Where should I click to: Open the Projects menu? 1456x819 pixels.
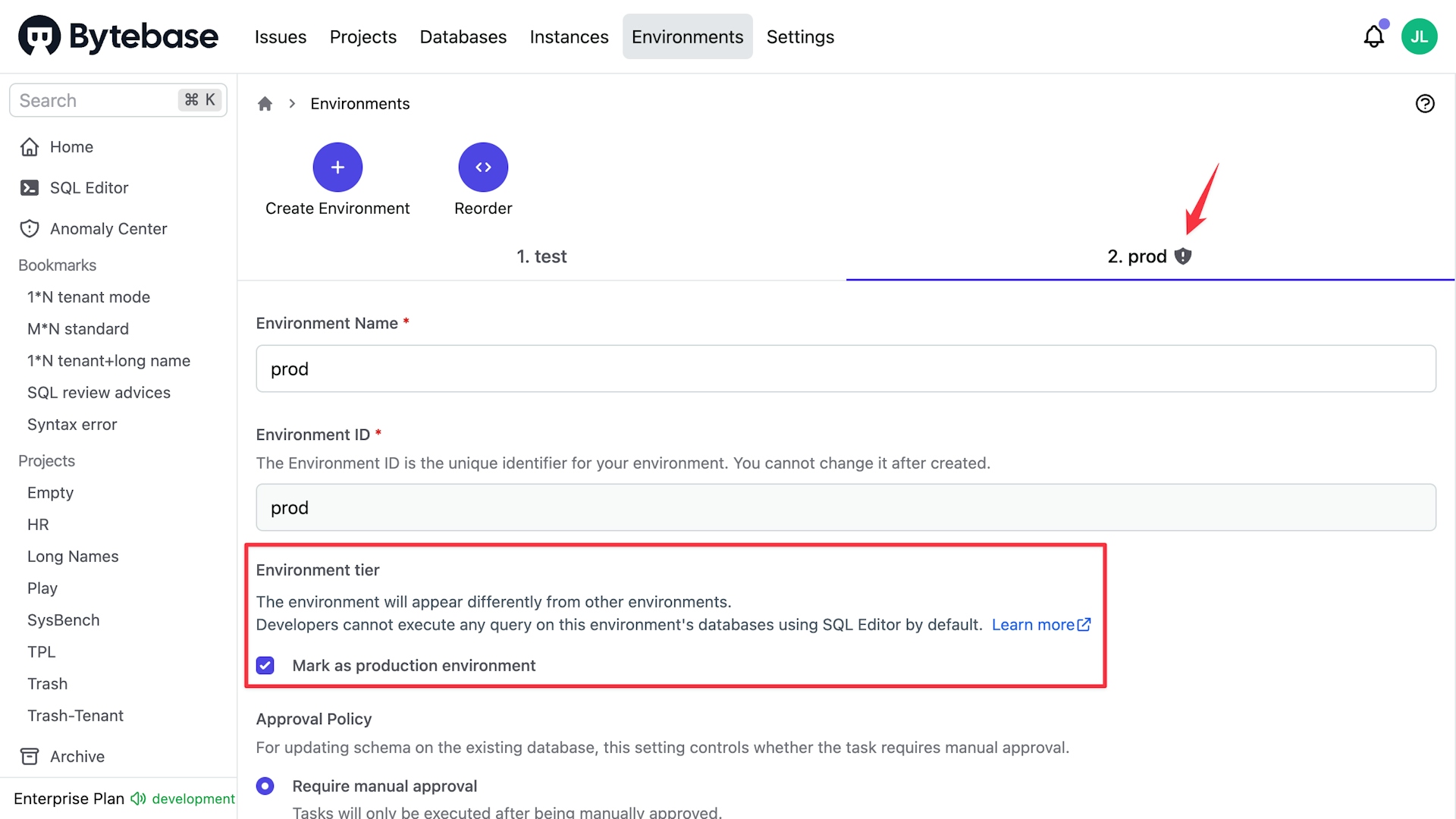click(363, 36)
